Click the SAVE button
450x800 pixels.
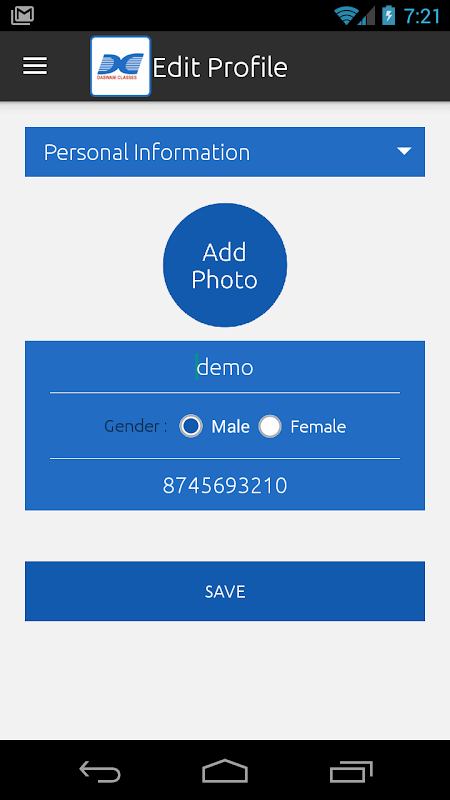tap(225, 591)
